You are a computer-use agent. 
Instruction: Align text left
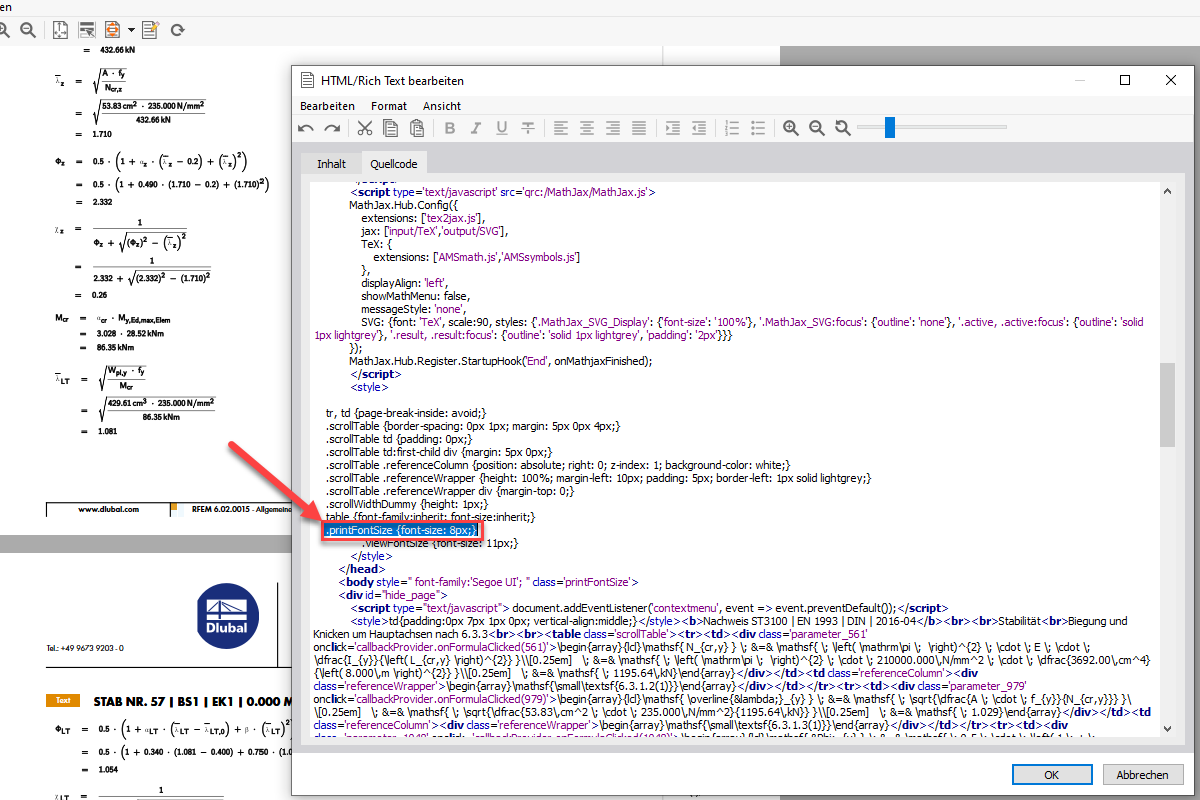(x=561, y=128)
